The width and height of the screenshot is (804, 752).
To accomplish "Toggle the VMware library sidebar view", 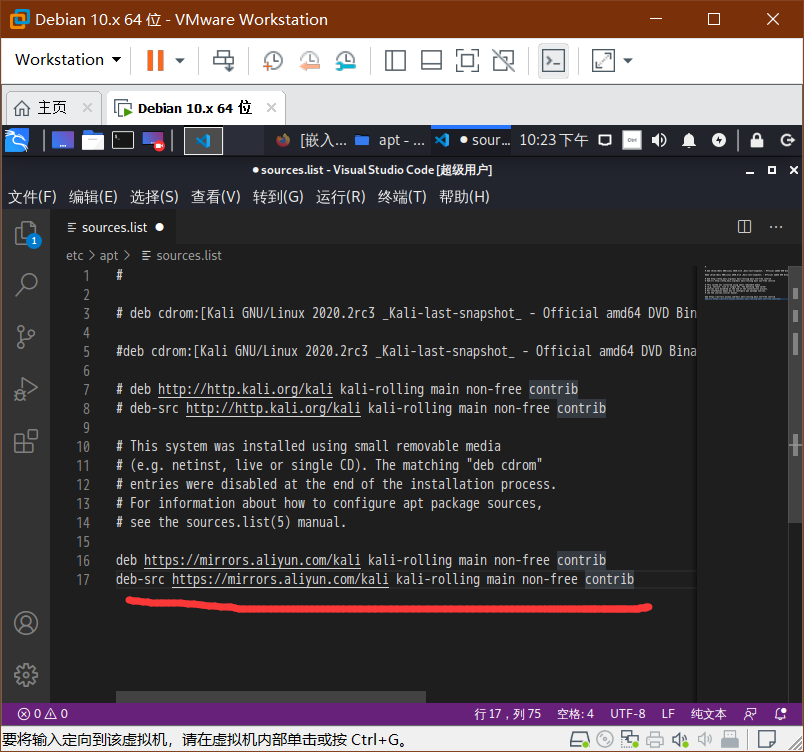I will [x=395, y=60].
